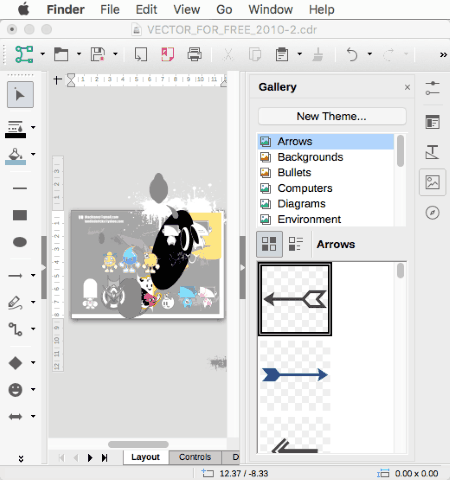Open the View menu
Image resolution: width=450 pixels, height=480 pixels.
[187, 9]
